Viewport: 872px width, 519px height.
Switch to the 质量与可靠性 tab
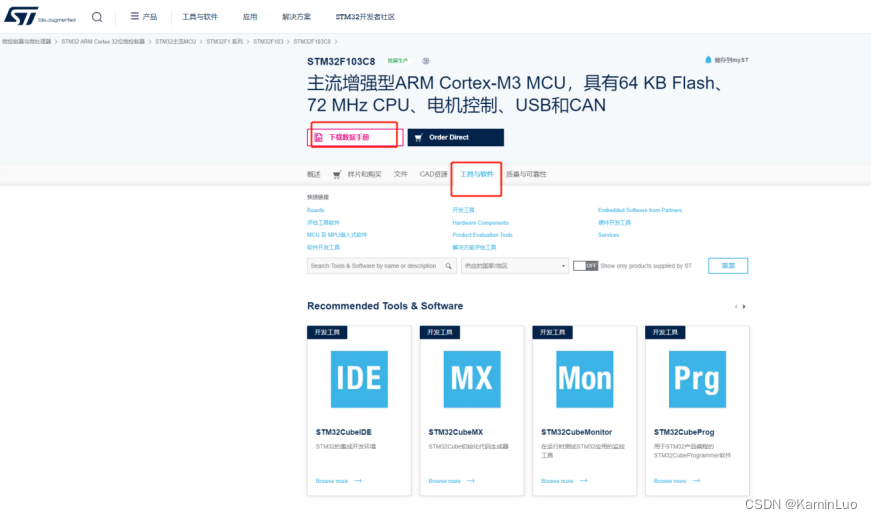point(526,174)
